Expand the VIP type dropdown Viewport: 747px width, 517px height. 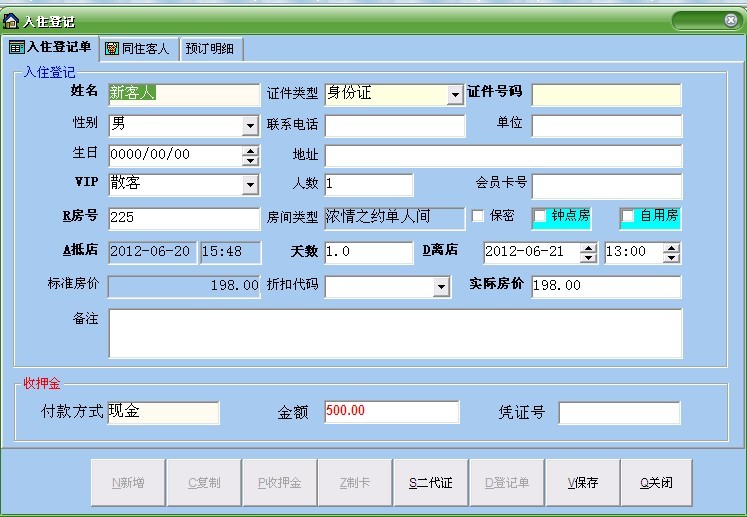(x=250, y=186)
